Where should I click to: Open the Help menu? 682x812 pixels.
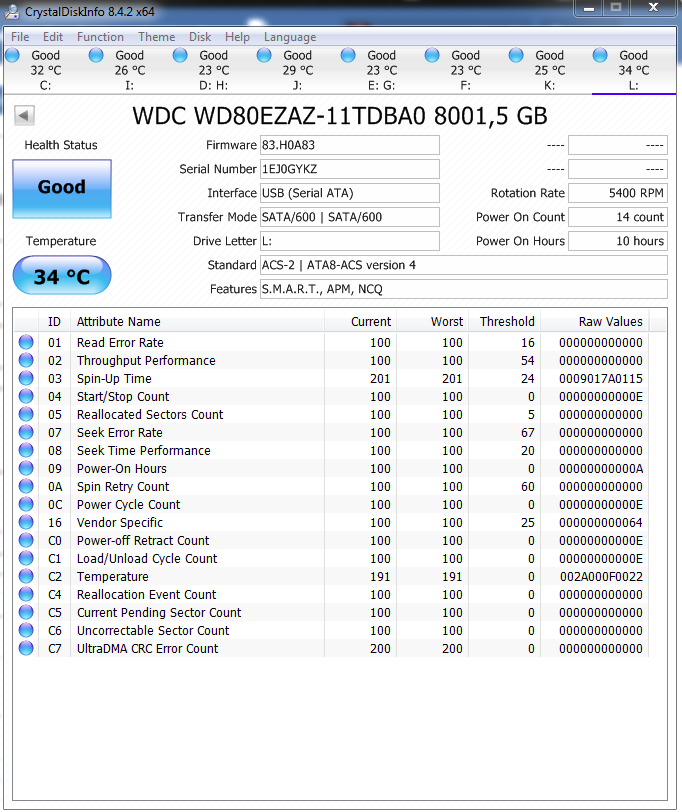tap(237, 37)
